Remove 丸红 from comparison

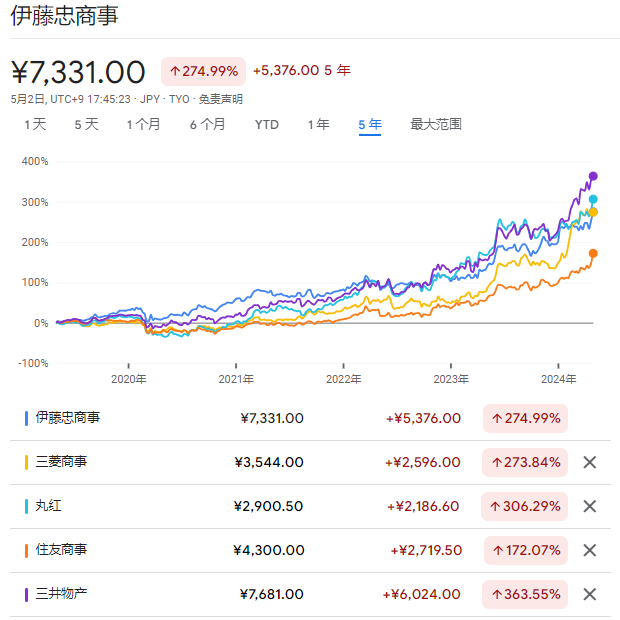click(x=589, y=506)
